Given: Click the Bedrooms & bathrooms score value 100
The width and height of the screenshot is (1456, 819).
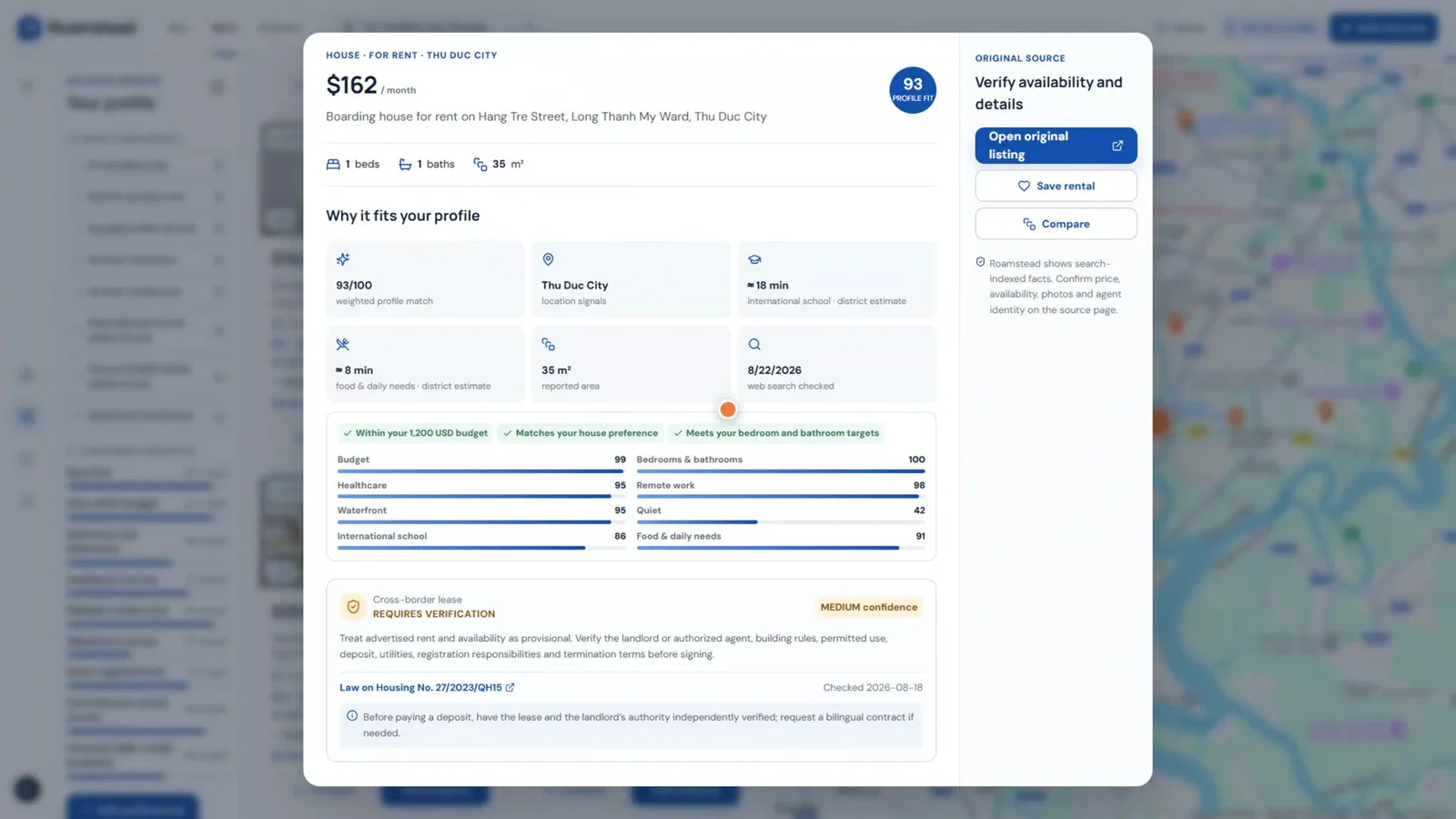Looking at the screenshot, I should pos(916,460).
